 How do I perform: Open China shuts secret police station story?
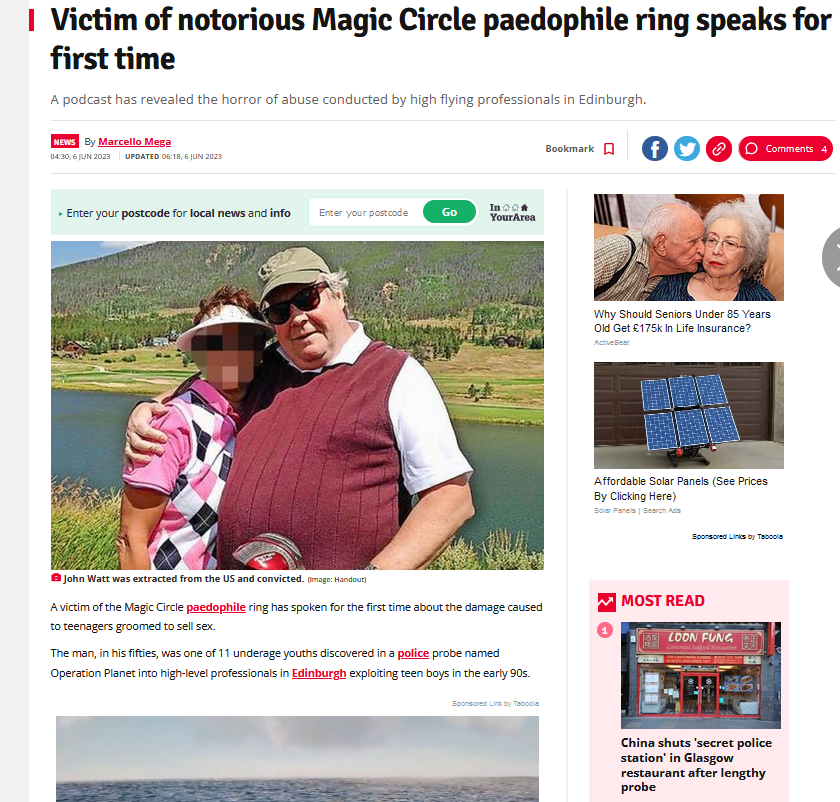pos(696,764)
